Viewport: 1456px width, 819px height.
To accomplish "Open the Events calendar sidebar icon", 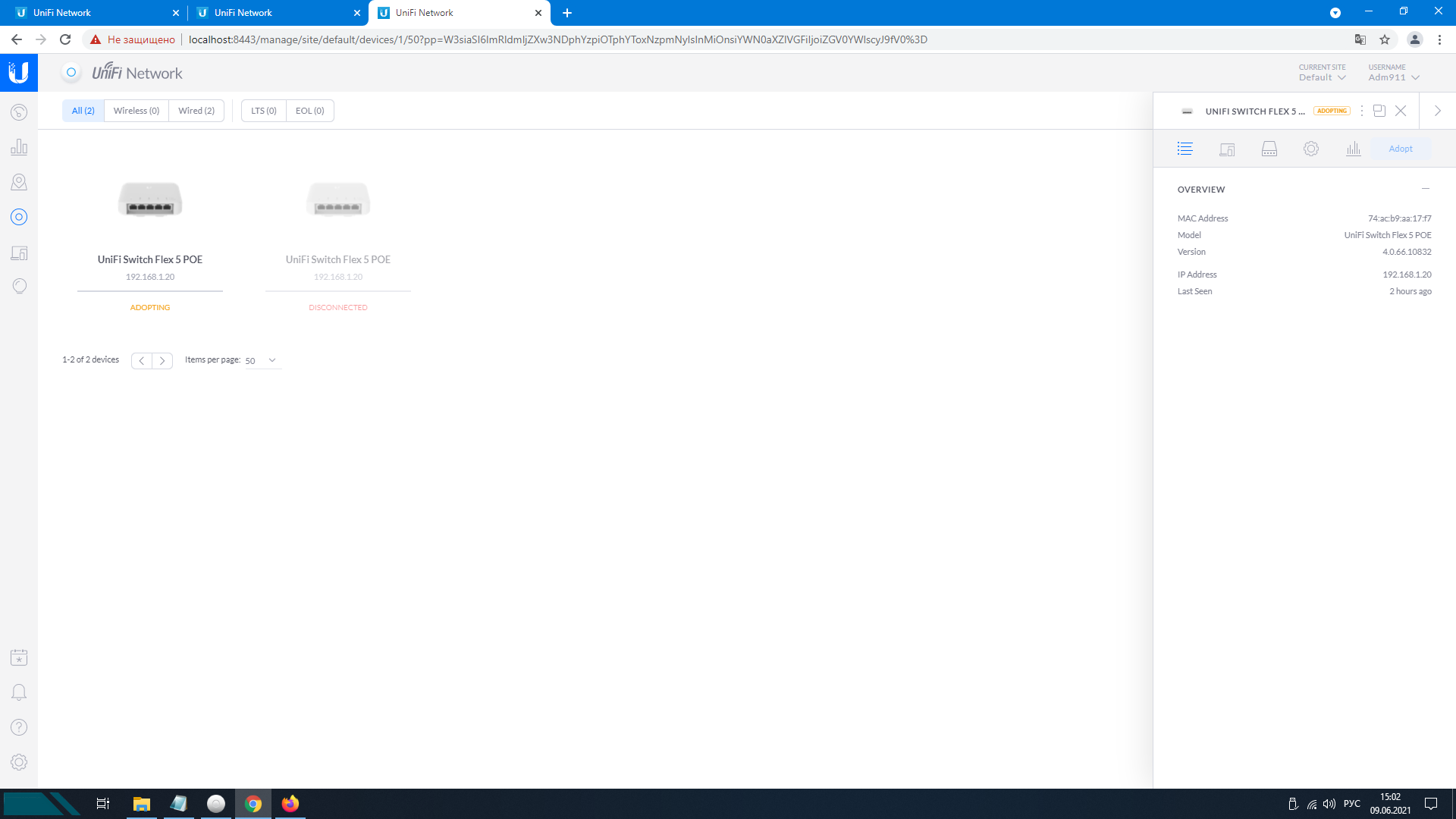I will (19, 657).
